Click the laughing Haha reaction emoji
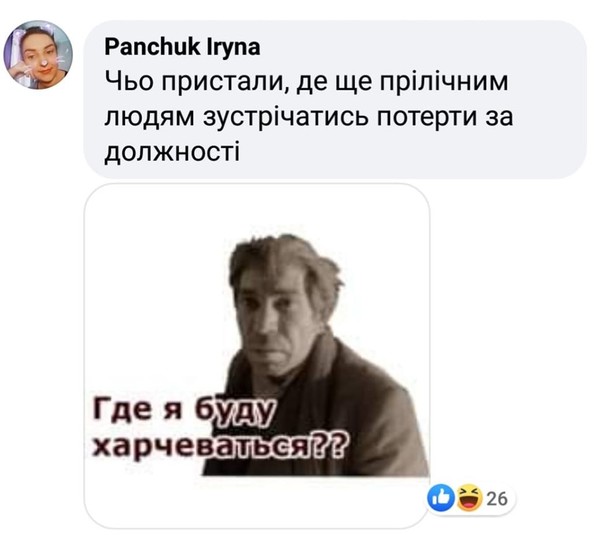The image size is (594, 535). pyautogui.click(x=470, y=497)
